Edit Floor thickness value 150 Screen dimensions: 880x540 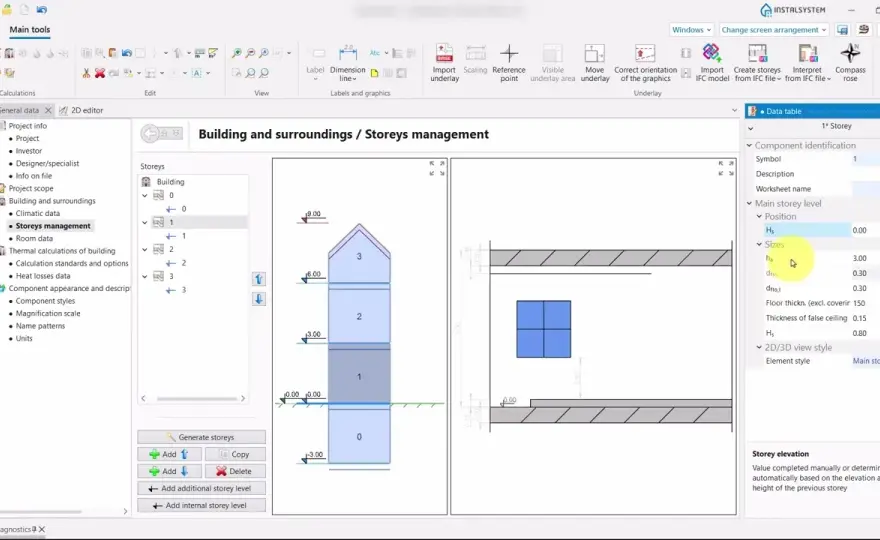pos(865,303)
